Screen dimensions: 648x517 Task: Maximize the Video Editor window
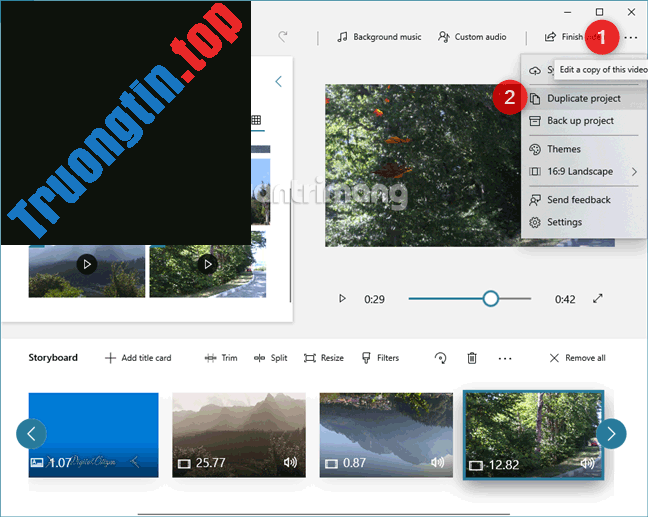point(599,12)
